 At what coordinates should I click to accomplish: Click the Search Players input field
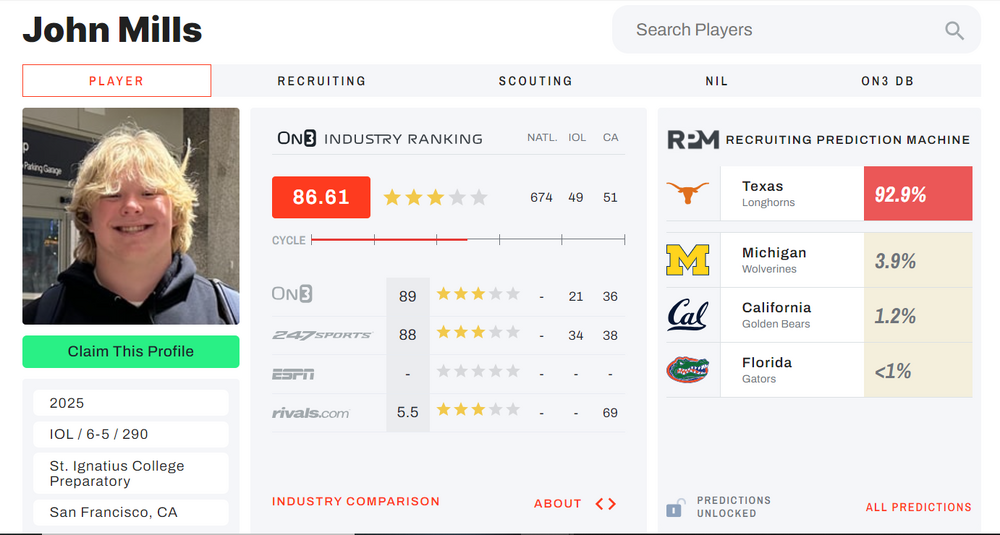[x=780, y=30]
